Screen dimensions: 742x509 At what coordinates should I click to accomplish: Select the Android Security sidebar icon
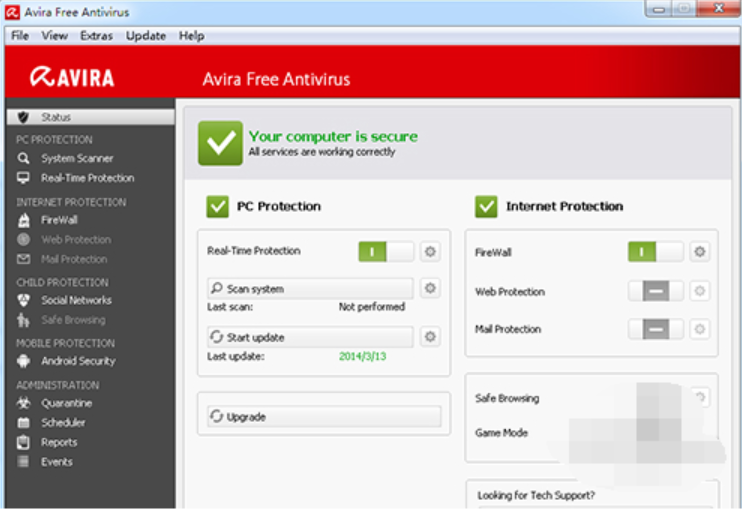tap(23, 361)
